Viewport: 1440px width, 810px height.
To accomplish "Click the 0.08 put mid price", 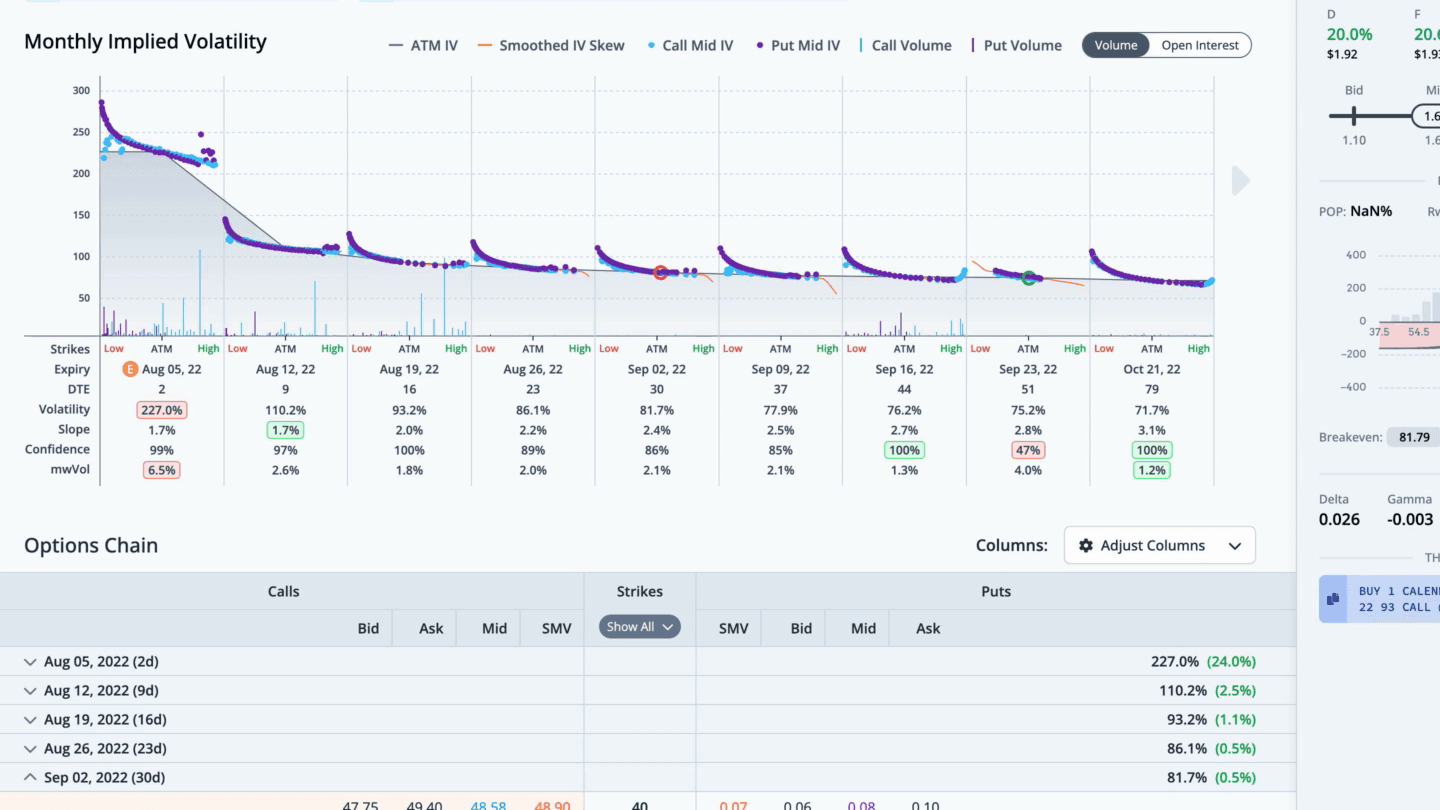I will [x=861, y=804].
